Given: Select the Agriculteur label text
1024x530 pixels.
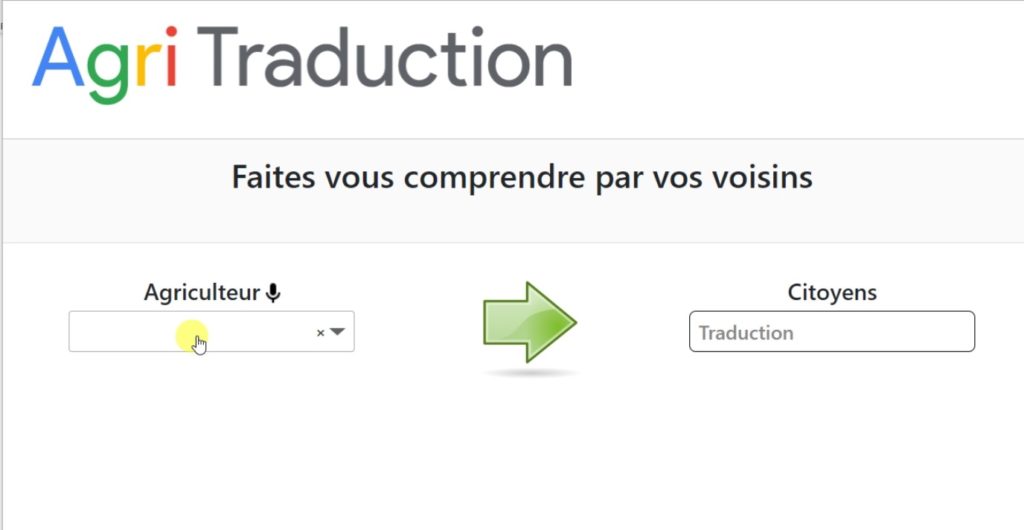Looking at the screenshot, I should (x=202, y=293).
